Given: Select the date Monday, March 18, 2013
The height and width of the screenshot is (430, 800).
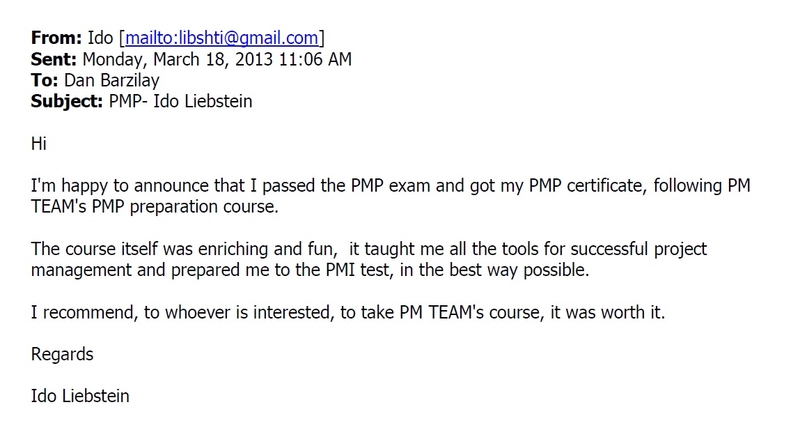Looking at the screenshot, I should (x=178, y=60).
